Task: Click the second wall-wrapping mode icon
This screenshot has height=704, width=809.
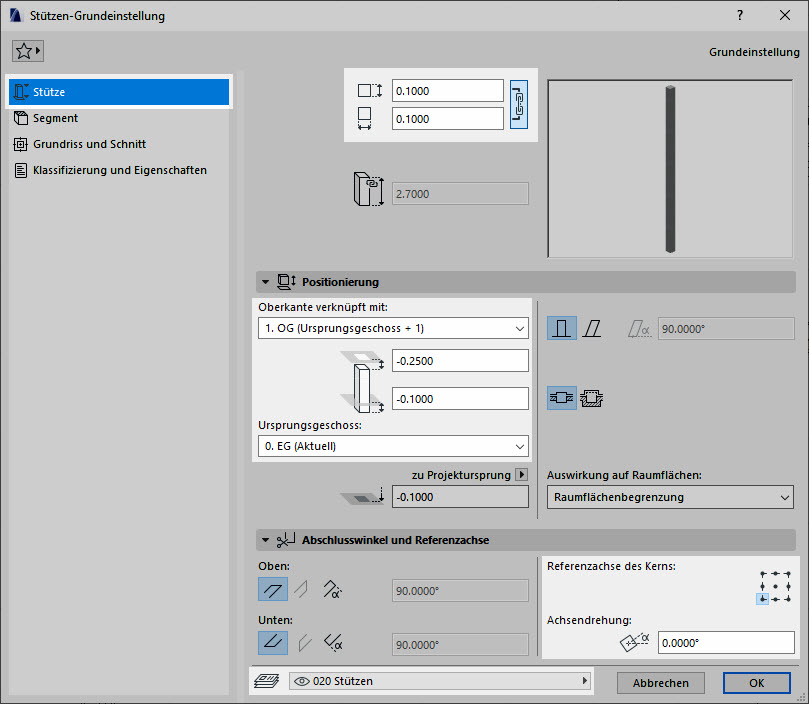Action: pyautogui.click(x=593, y=398)
